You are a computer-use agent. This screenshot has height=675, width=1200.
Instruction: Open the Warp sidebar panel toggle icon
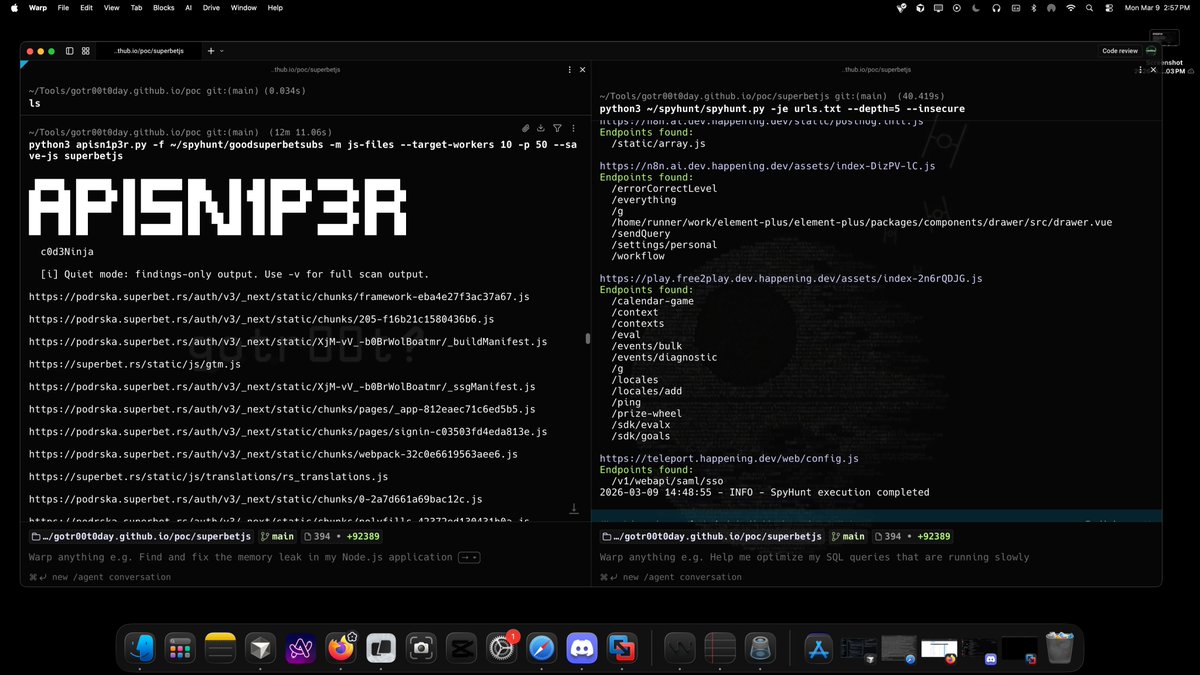[x=69, y=50]
